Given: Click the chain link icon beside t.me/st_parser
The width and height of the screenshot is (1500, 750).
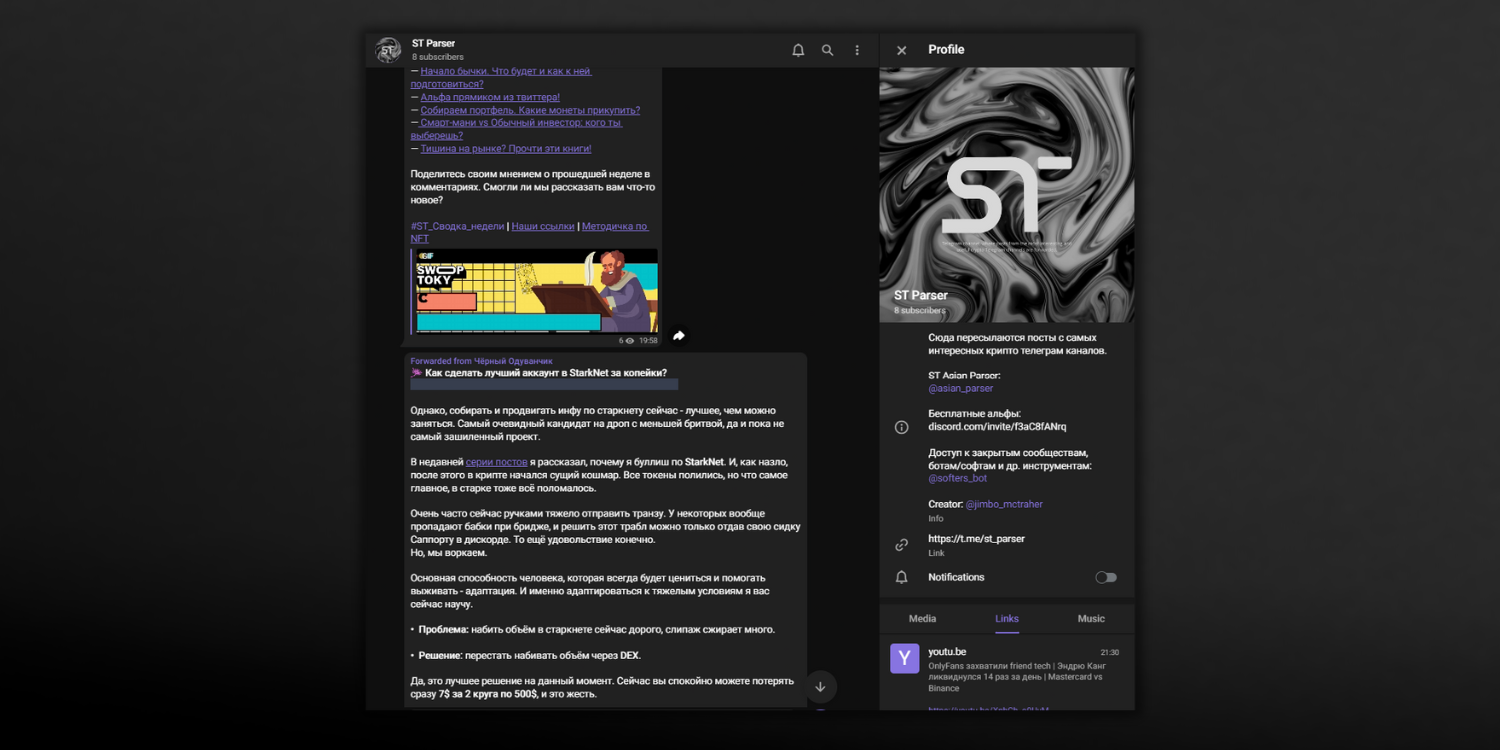Looking at the screenshot, I should click(x=901, y=545).
